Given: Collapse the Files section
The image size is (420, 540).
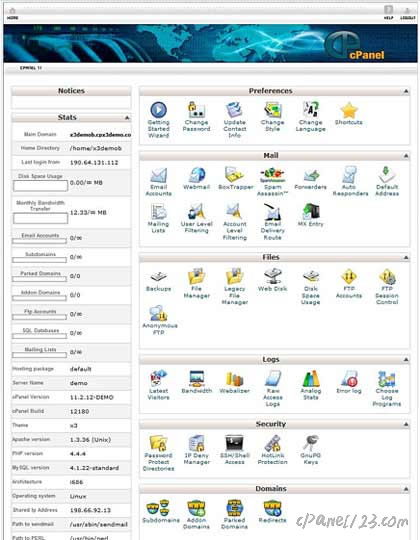Looking at the screenshot, I should [406, 258].
